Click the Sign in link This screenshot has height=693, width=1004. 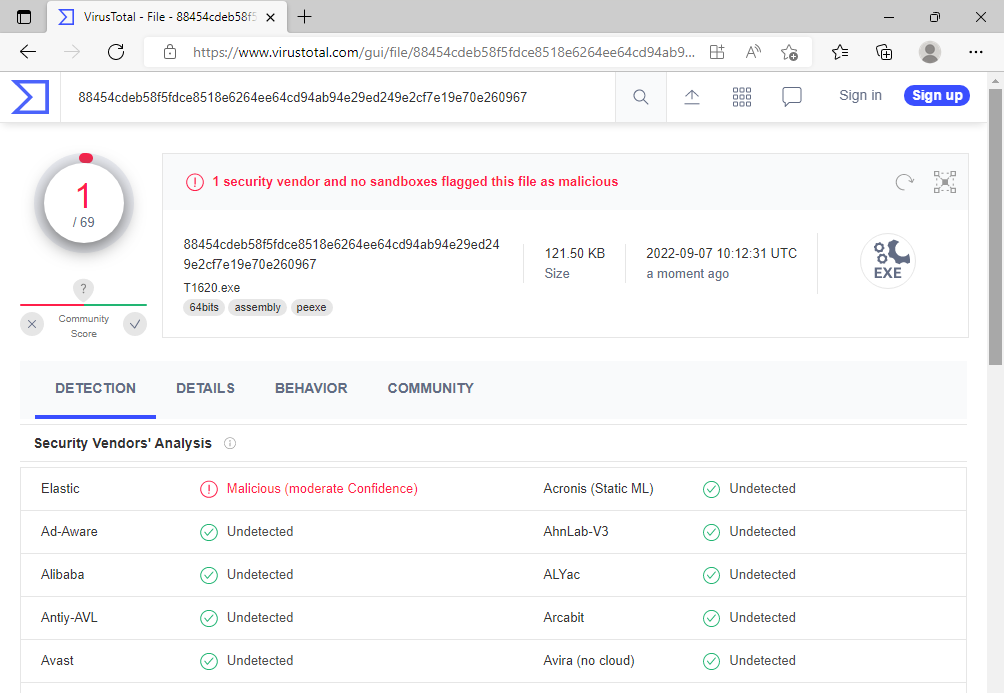(x=860, y=95)
